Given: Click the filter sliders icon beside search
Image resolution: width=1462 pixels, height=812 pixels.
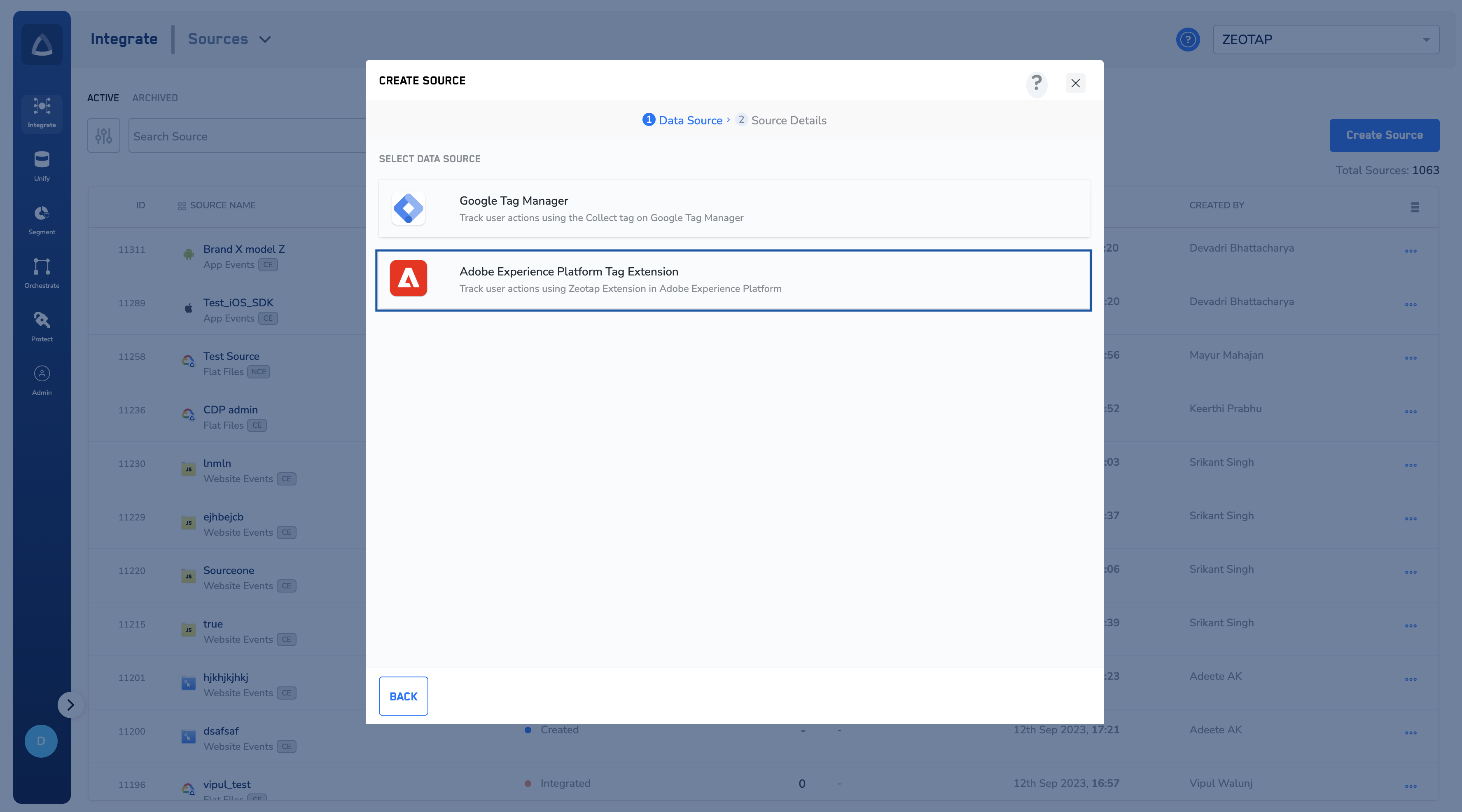Looking at the screenshot, I should (103, 135).
